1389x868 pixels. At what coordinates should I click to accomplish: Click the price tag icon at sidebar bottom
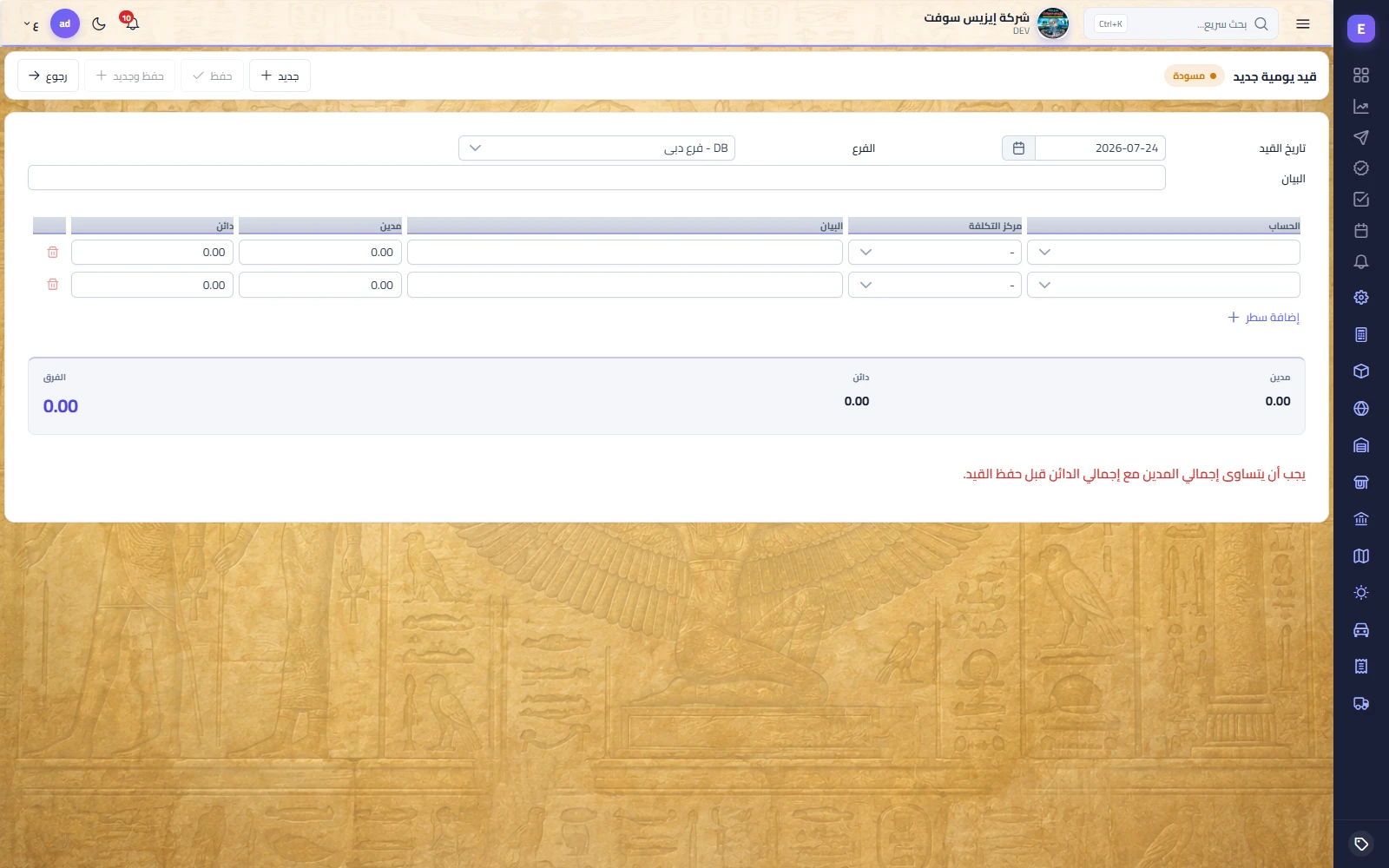click(1360, 844)
